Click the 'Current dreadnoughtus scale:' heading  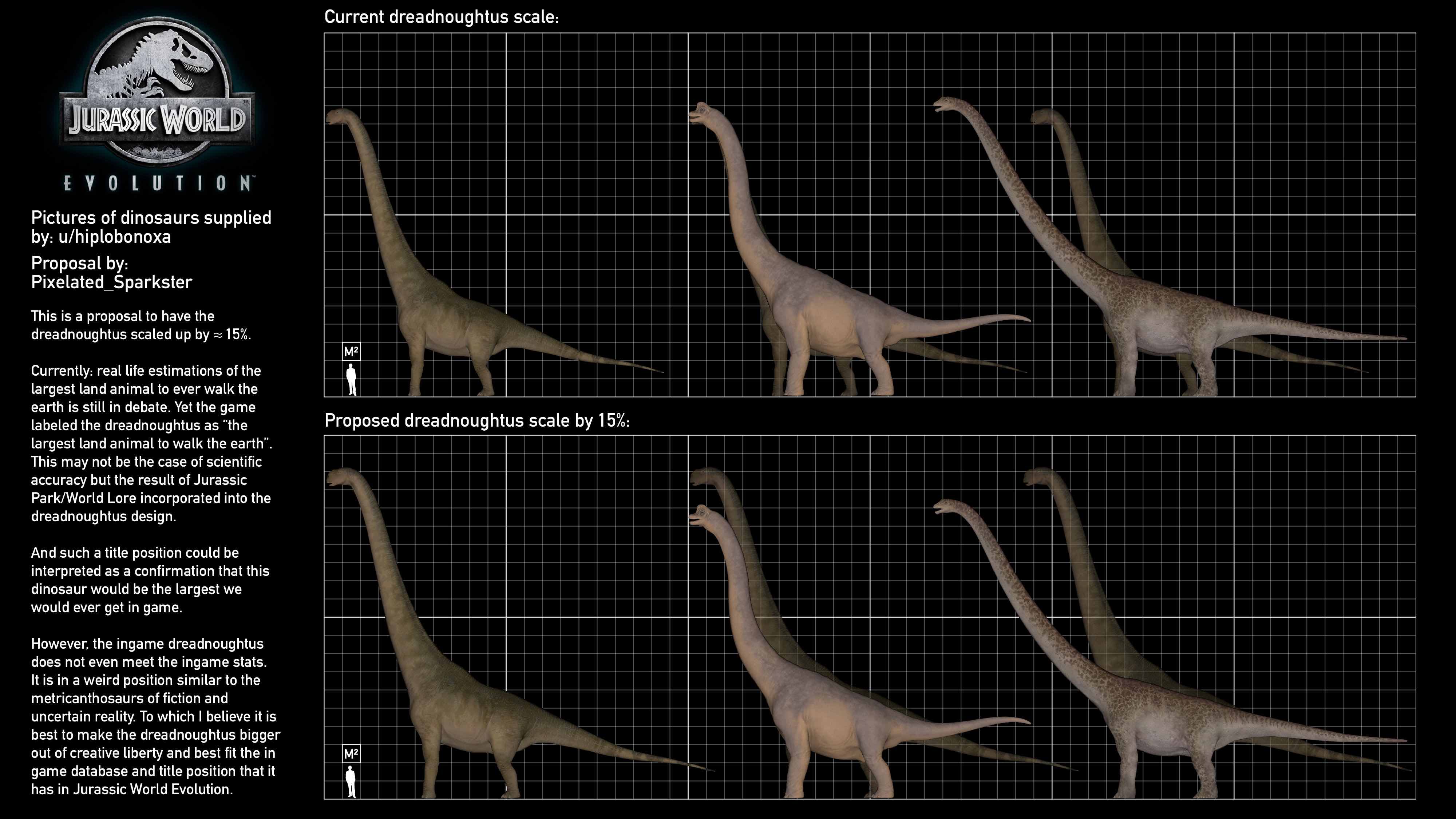[442, 17]
